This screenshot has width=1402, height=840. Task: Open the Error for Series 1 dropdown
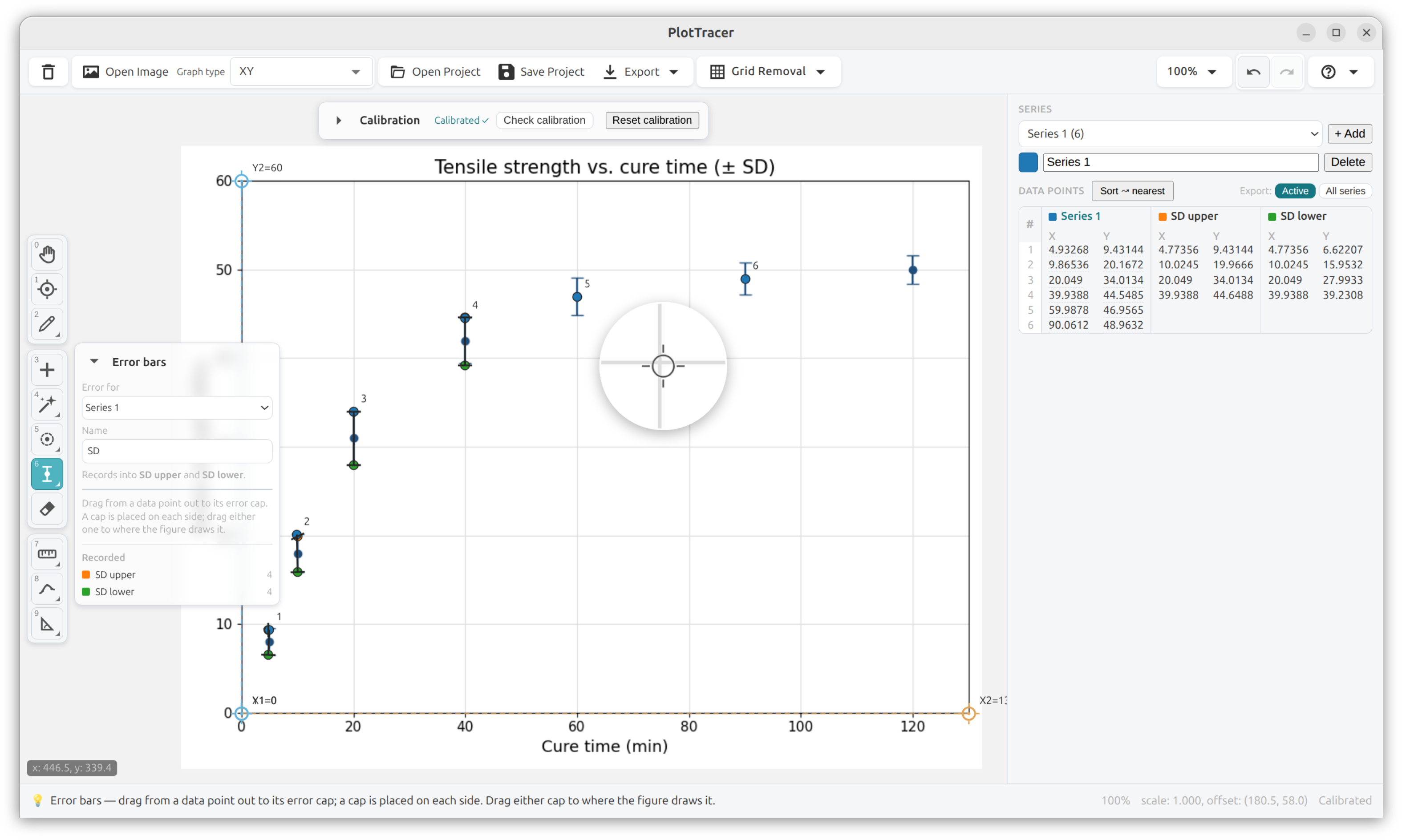[x=177, y=408]
